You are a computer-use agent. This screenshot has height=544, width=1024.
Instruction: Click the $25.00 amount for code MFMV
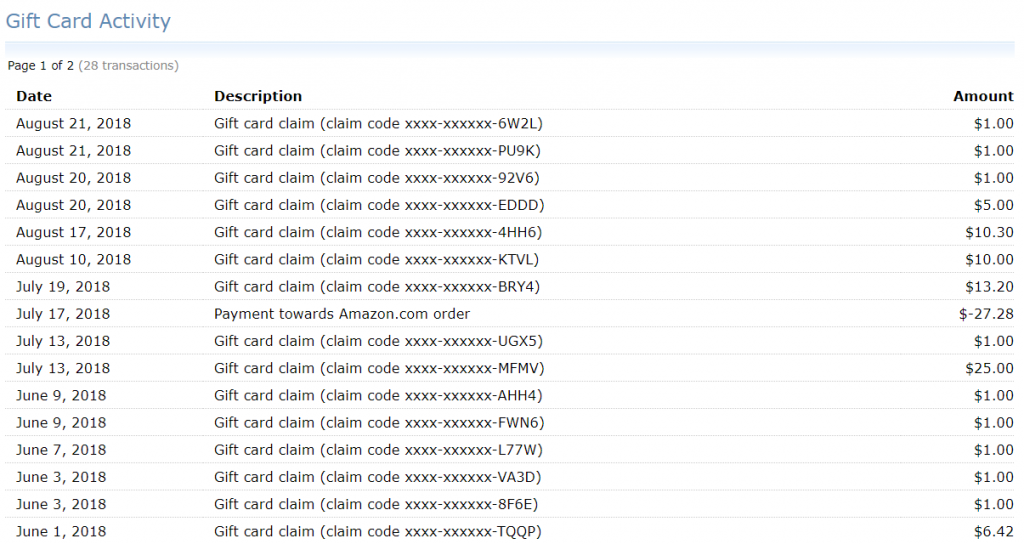pyautogui.click(x=989, y=368)
